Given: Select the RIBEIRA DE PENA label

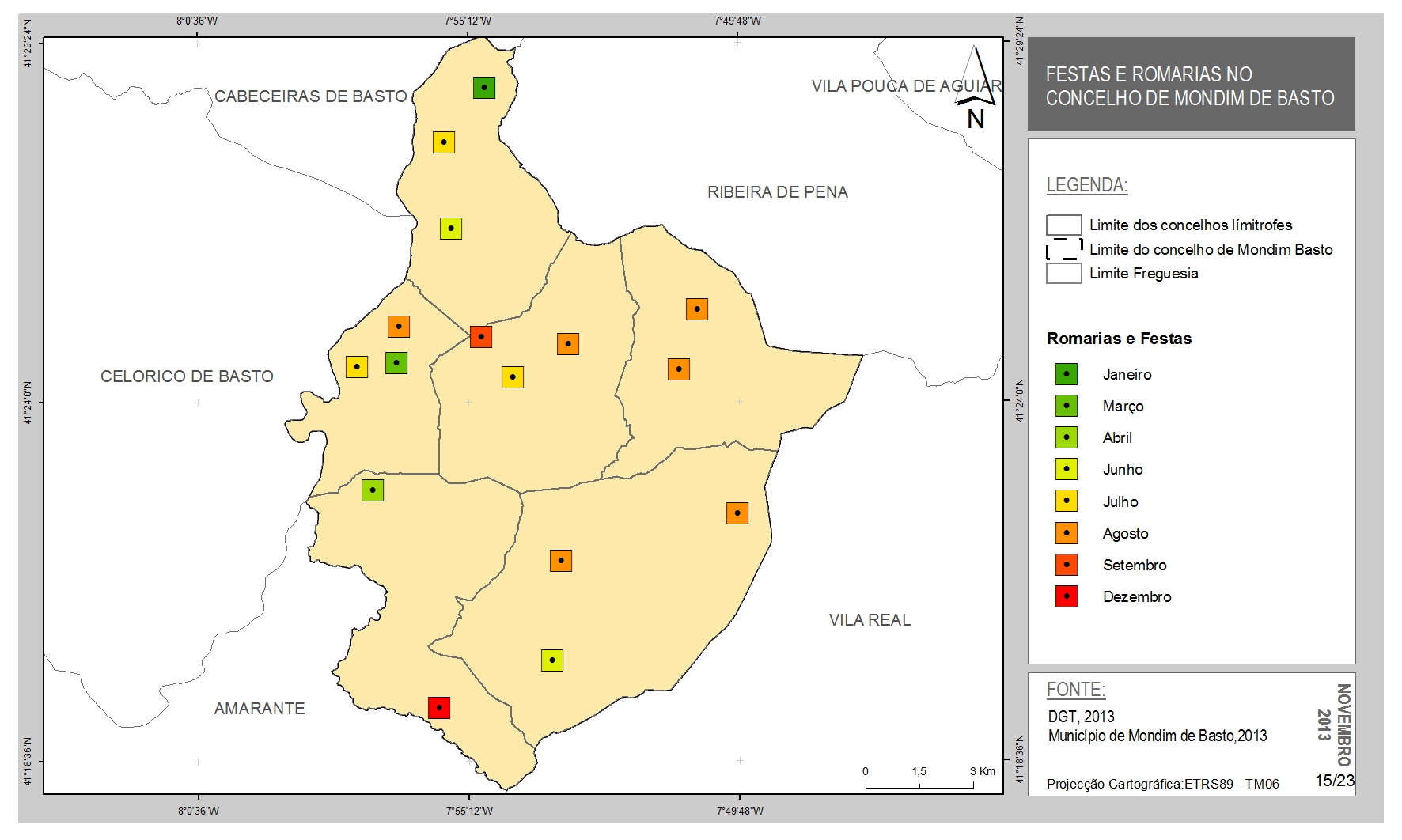Looking at the screenshot, I should (778, 192).
